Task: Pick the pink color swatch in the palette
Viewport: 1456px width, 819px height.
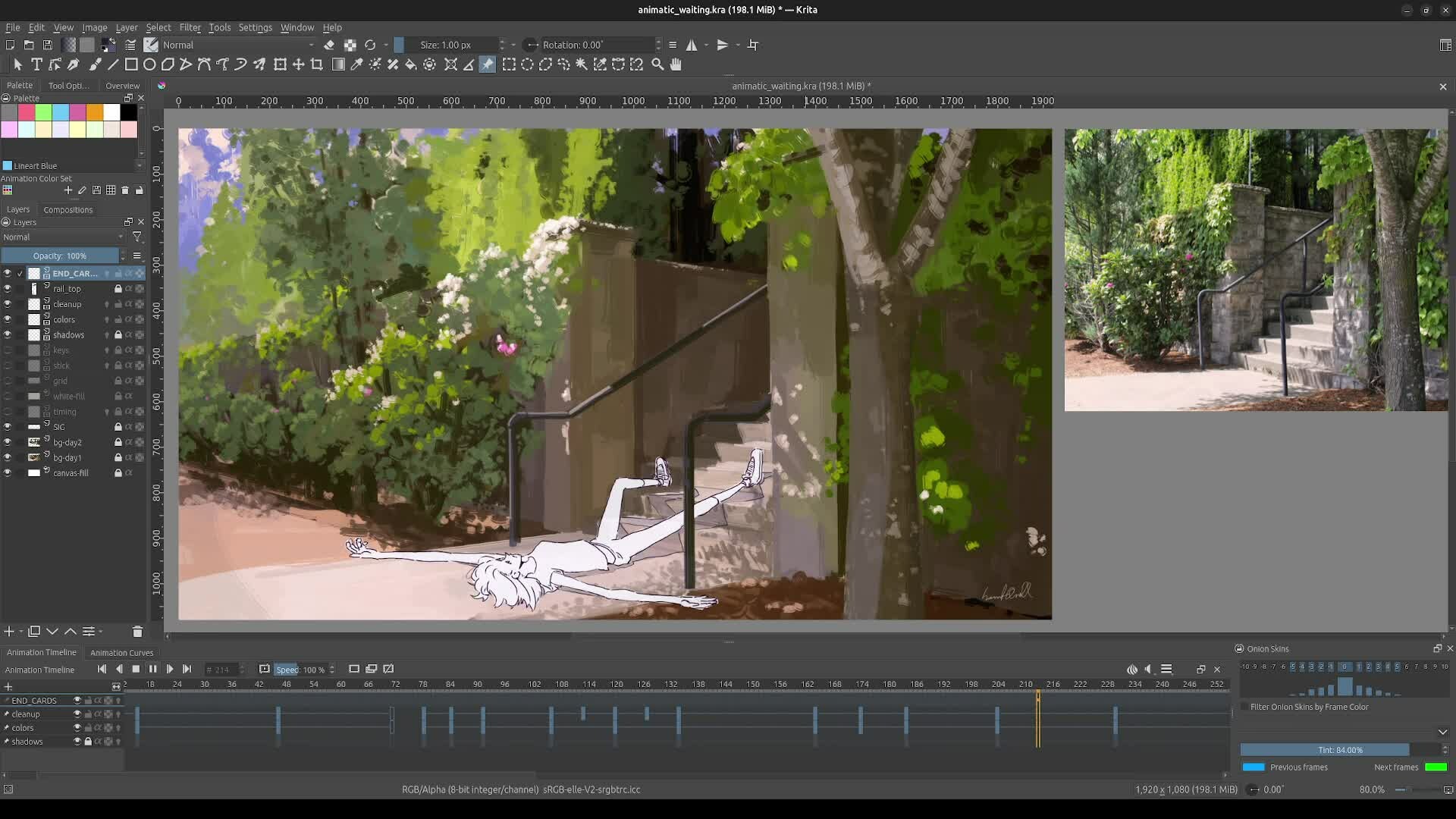Action: pos(27,113)
